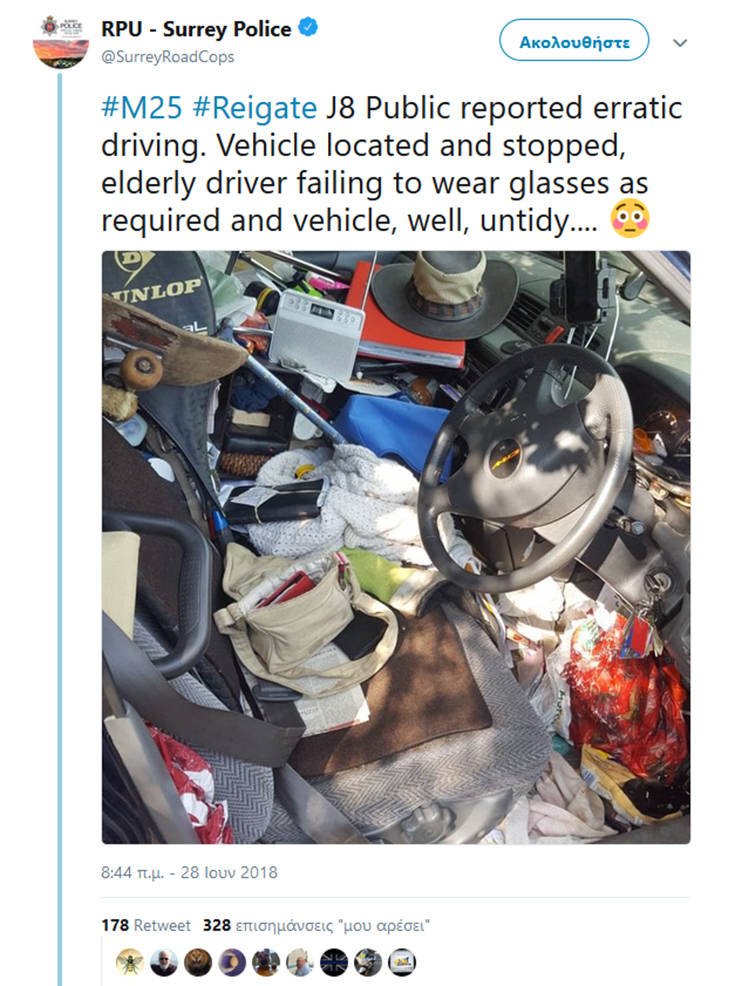Open the #M25 hashtag link

141,108
